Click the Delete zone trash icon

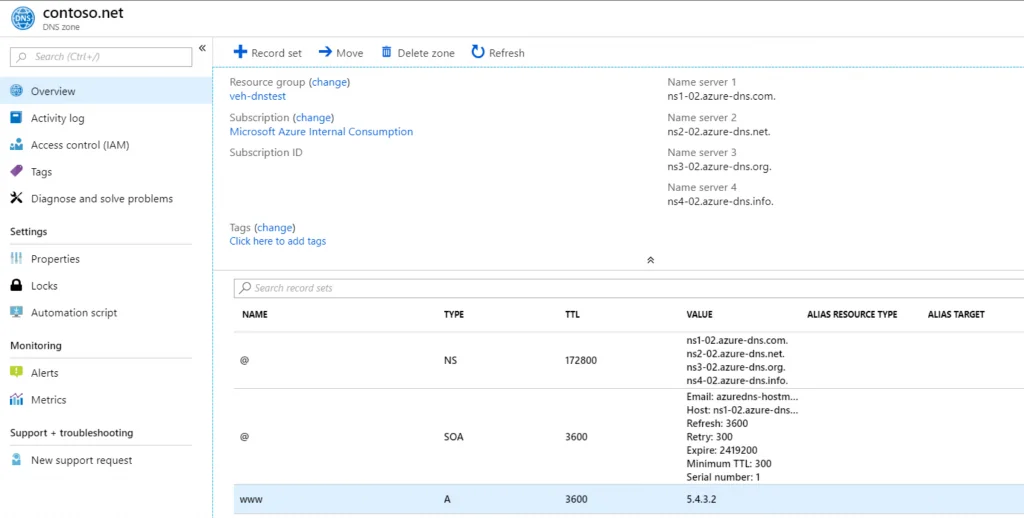387,52
